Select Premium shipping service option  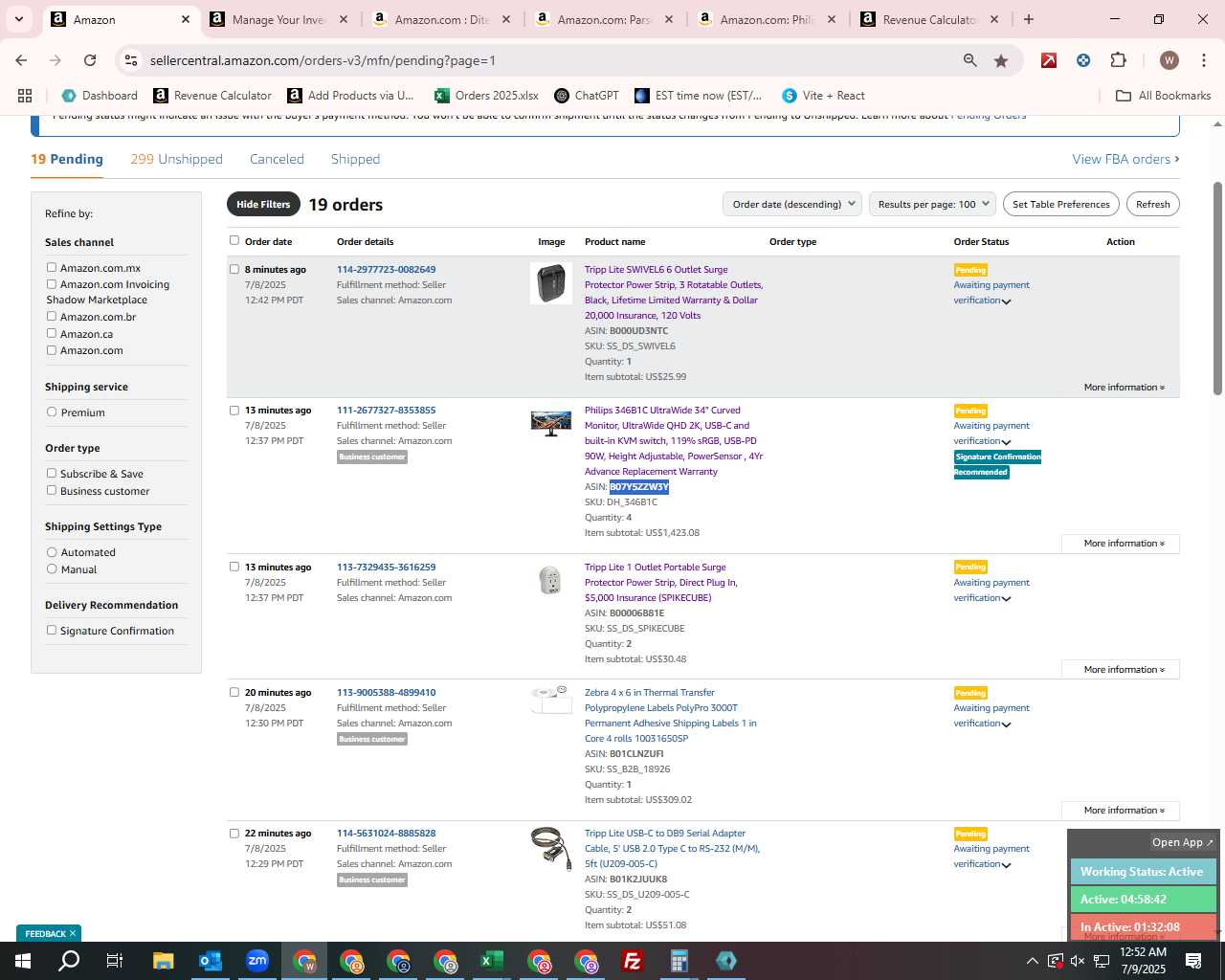coord(52,412)
